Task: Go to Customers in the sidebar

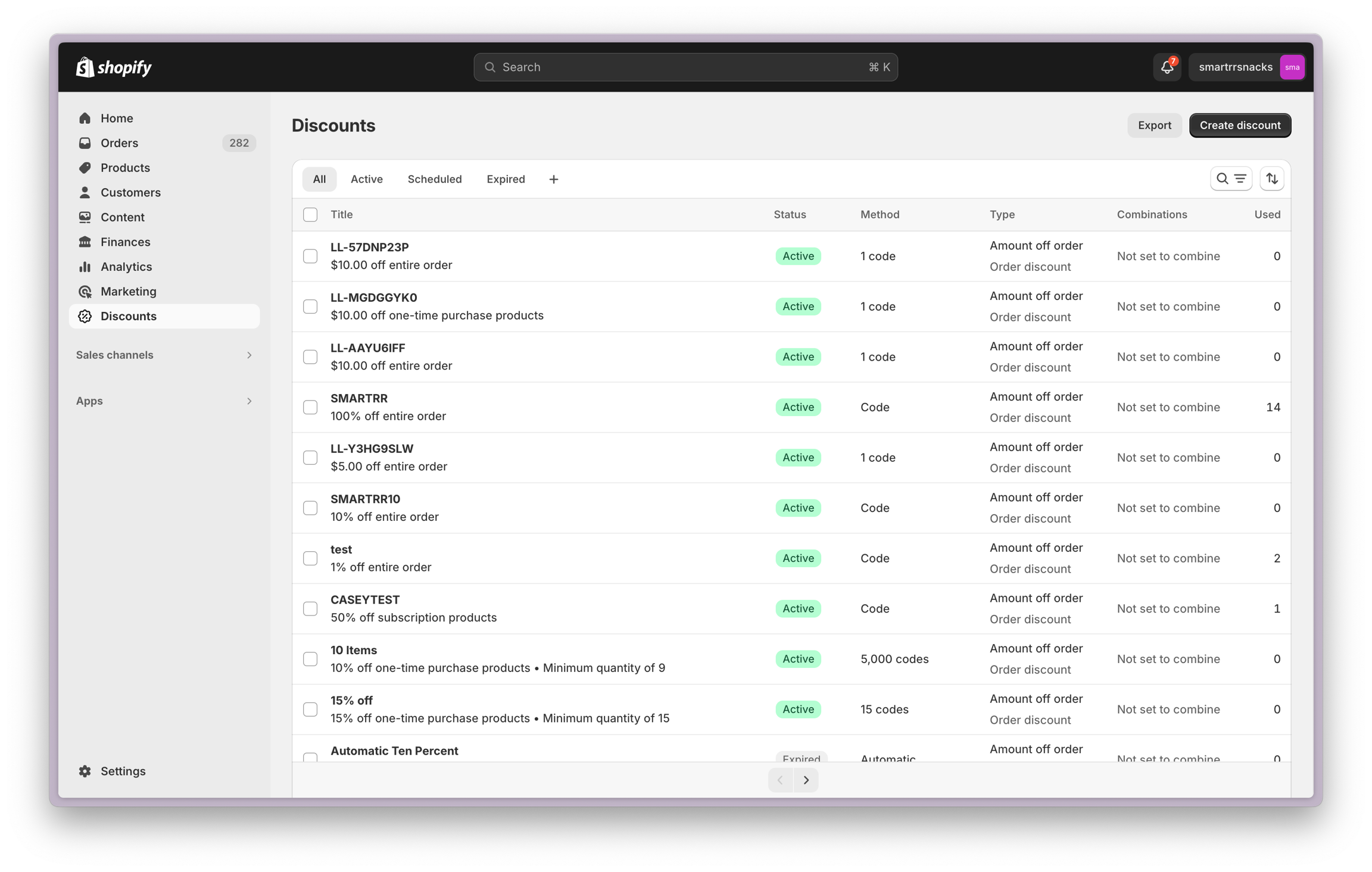Action: [164, 192]
